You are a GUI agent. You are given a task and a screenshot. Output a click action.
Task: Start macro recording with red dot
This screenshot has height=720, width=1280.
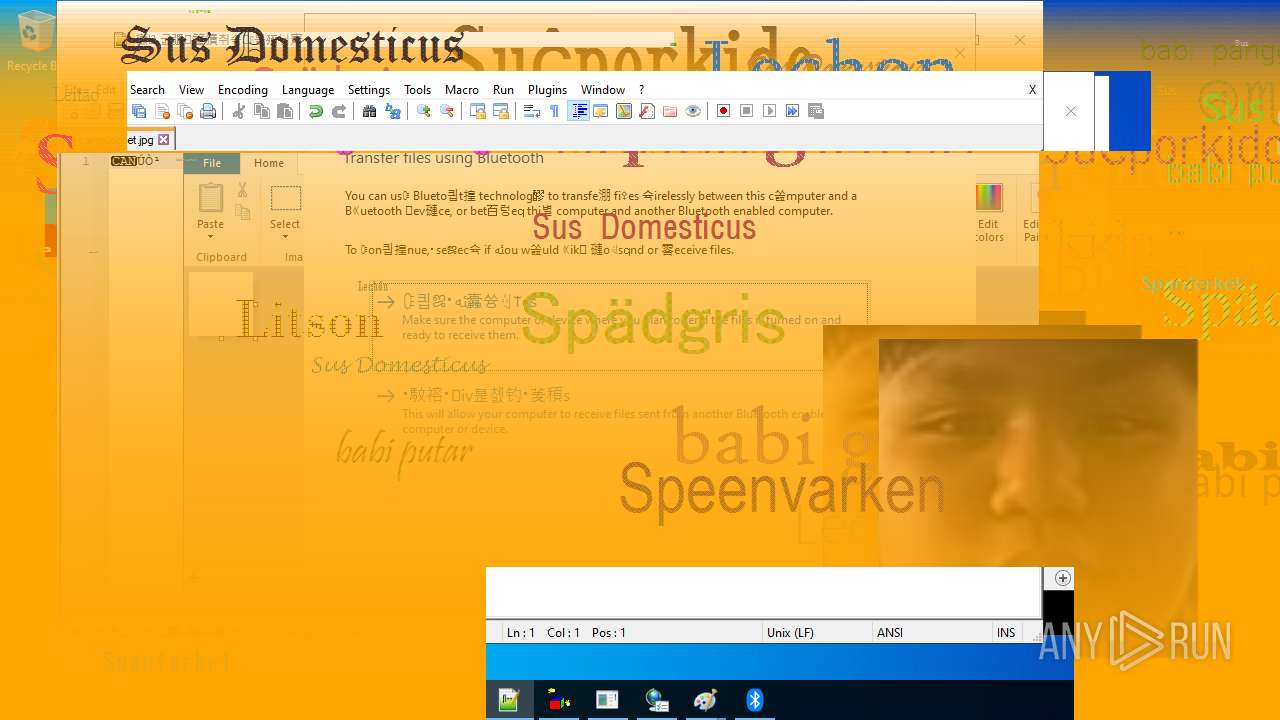[x=723, y=111]
